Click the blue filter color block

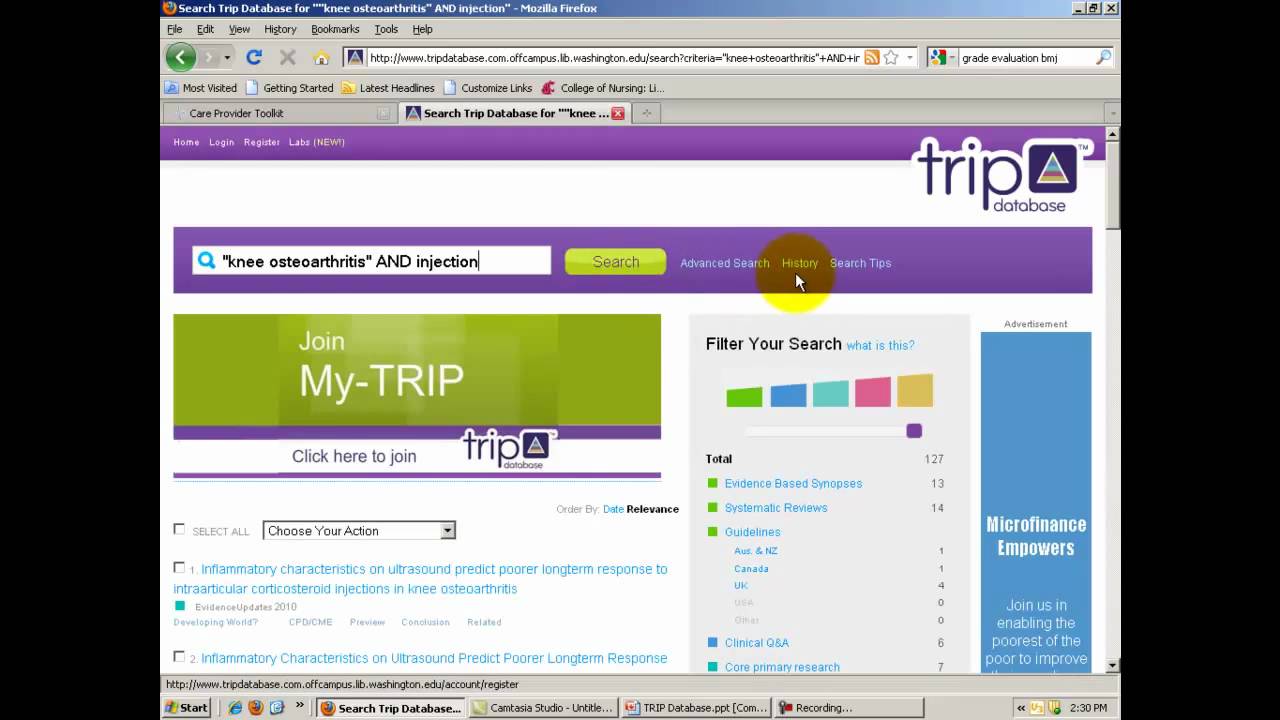788,396
